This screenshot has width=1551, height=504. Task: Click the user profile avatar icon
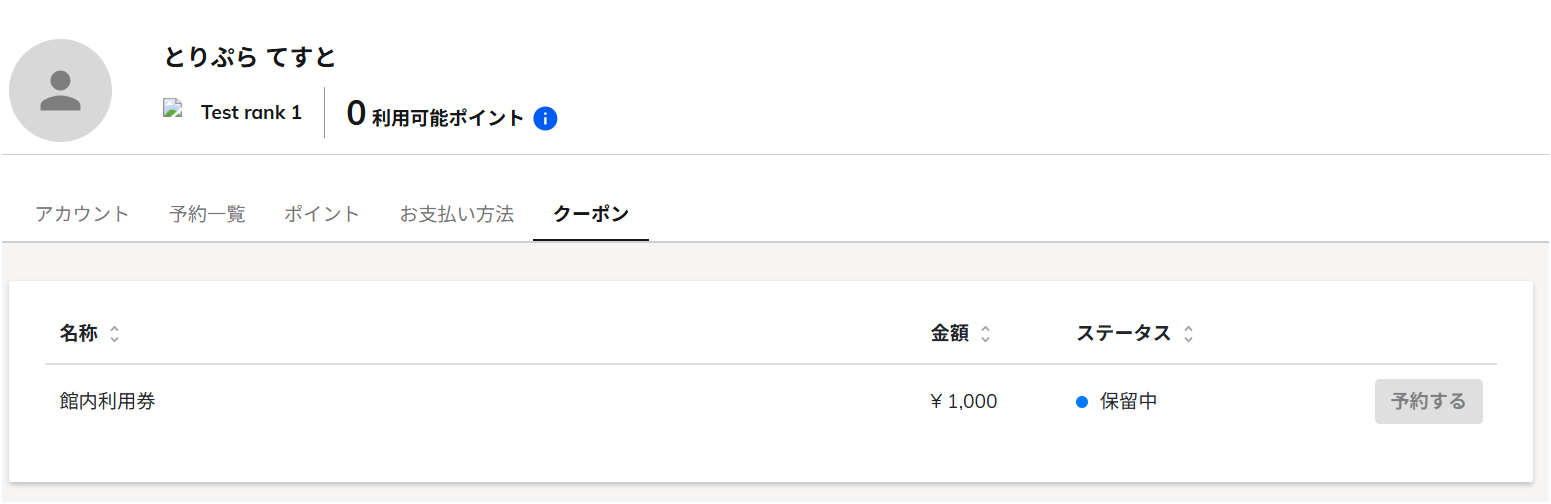click(60, 91)
